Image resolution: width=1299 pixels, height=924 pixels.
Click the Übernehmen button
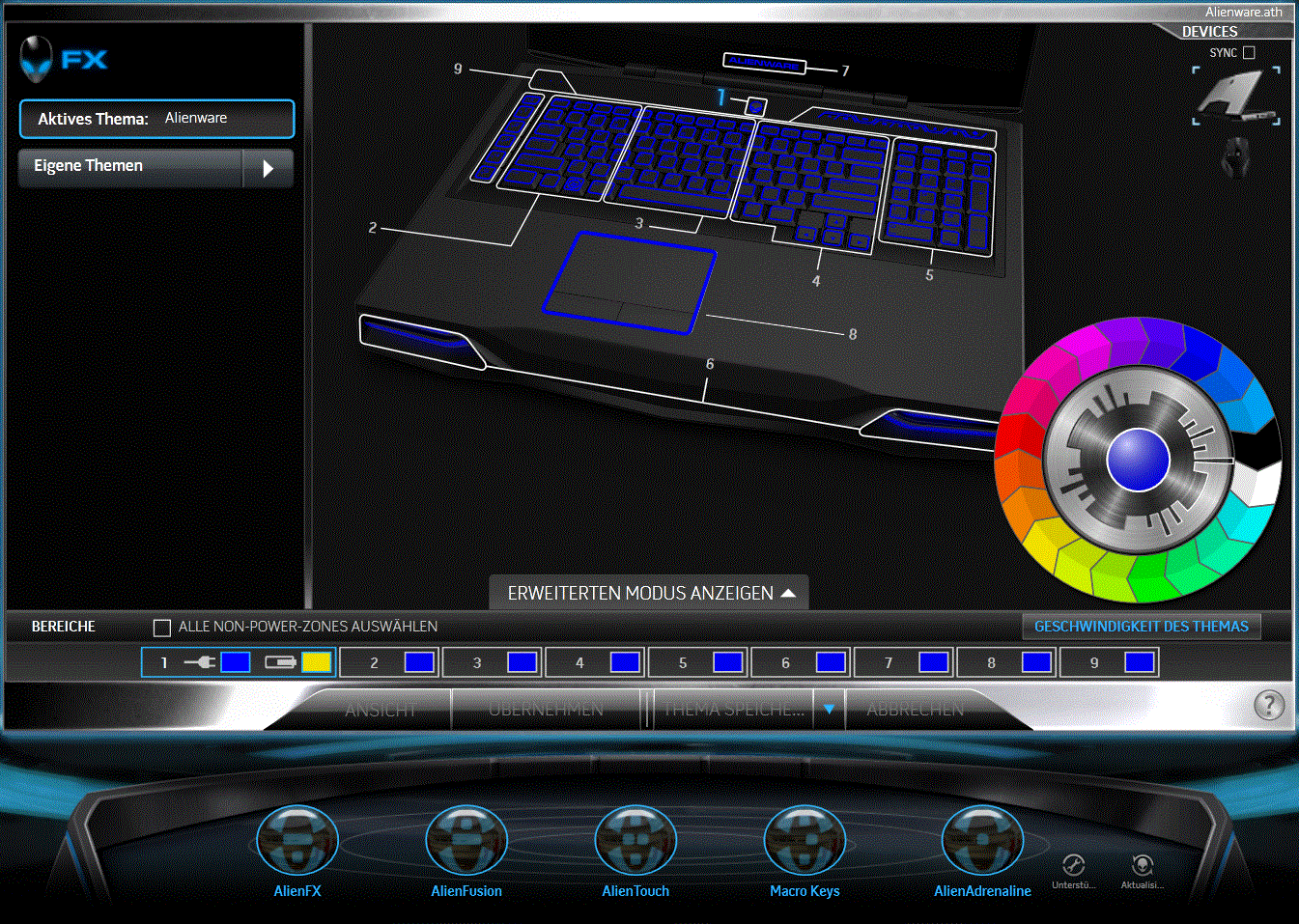point(546,710)
